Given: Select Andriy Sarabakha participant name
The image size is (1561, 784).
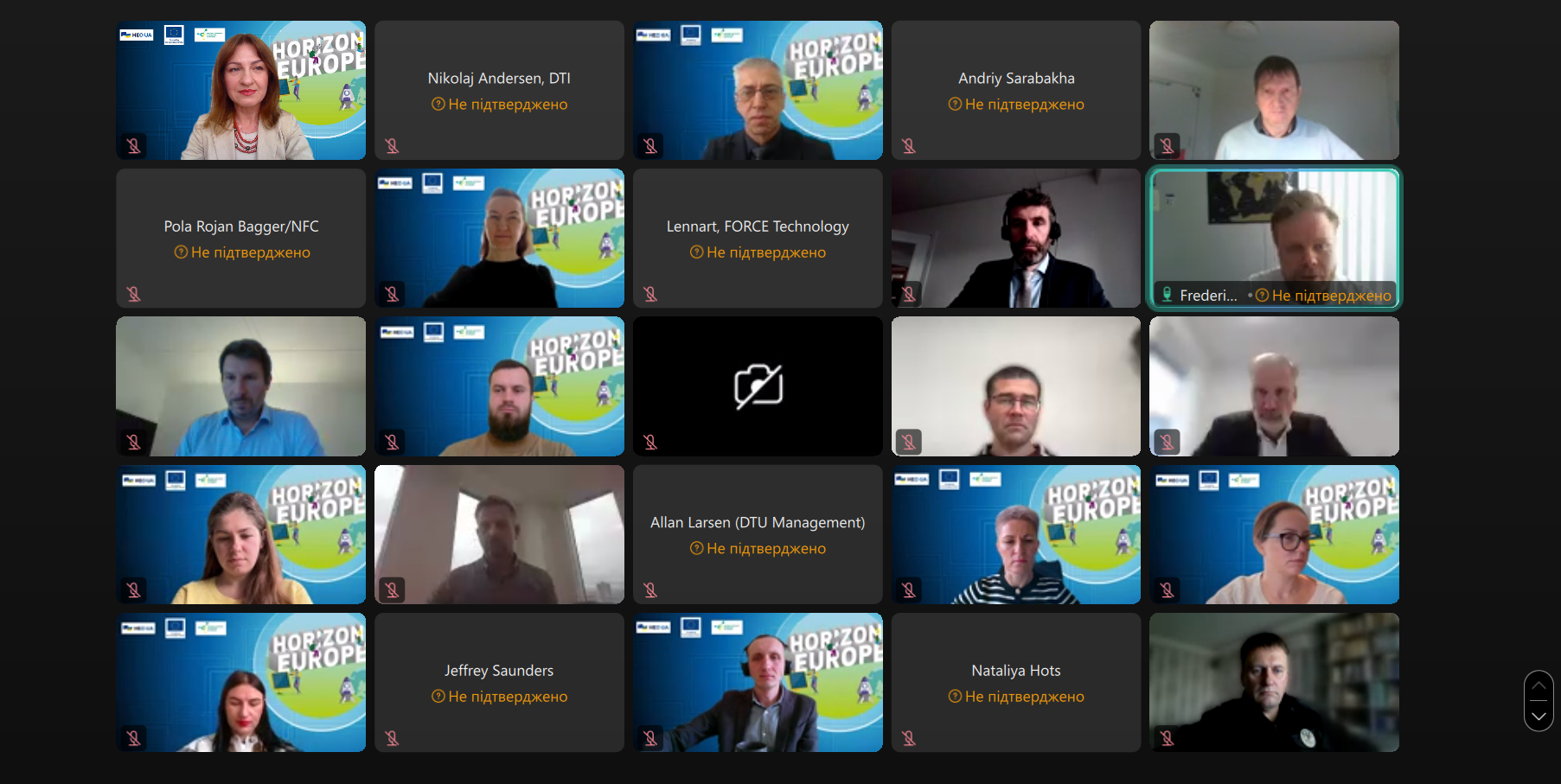Looking at the screenshot, I should click(1016, 78).
